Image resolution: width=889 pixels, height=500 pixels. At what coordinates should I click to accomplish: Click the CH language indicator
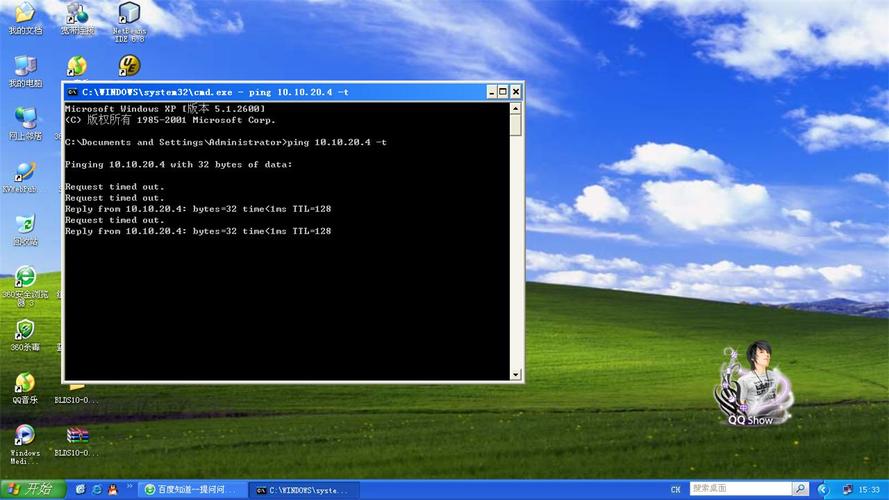(x=675, y=490)
